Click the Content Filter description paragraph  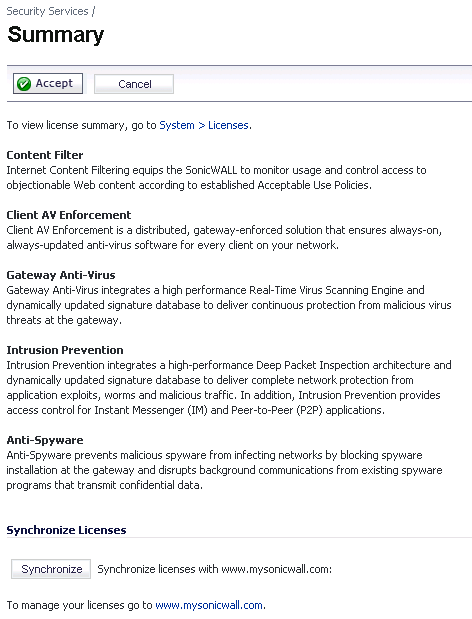tap(216, 178)
